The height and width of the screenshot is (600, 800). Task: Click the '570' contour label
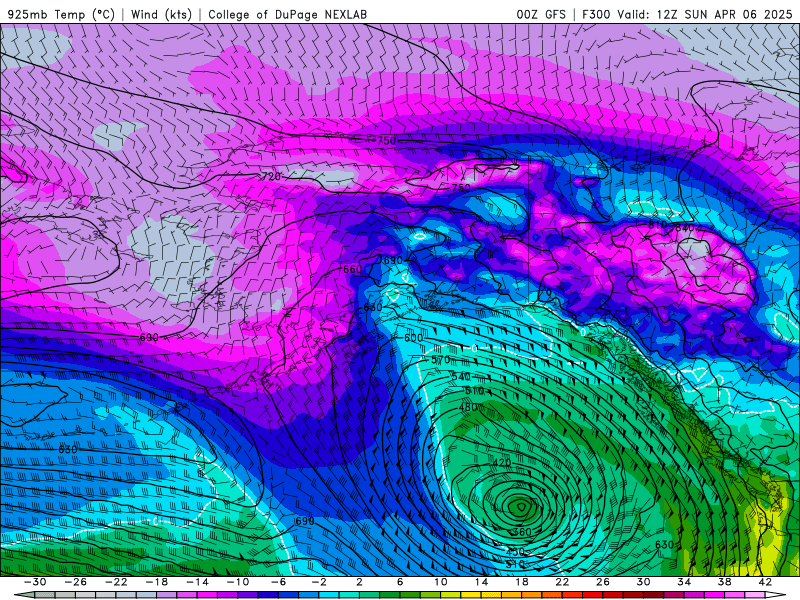coord(441,360)
